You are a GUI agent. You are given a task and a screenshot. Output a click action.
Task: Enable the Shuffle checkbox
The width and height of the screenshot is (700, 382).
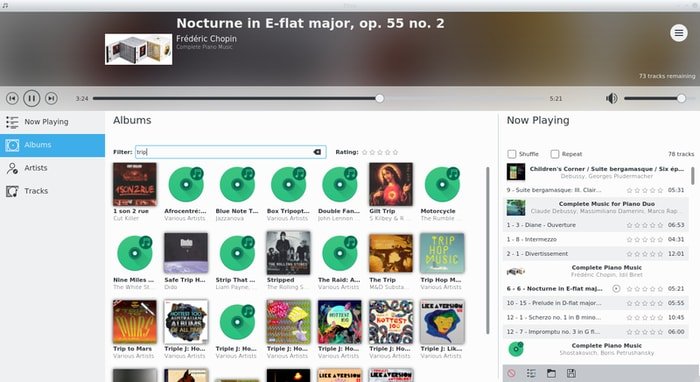pos(512,154)
